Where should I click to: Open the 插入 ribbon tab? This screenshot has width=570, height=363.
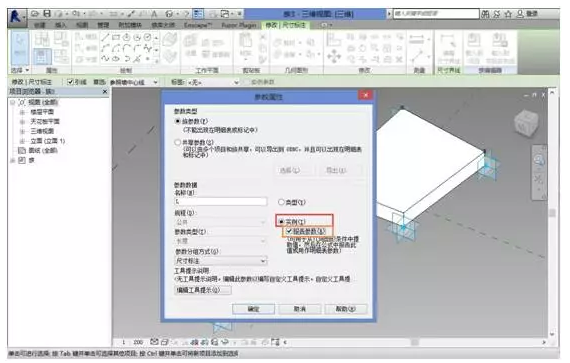(61, 25)
